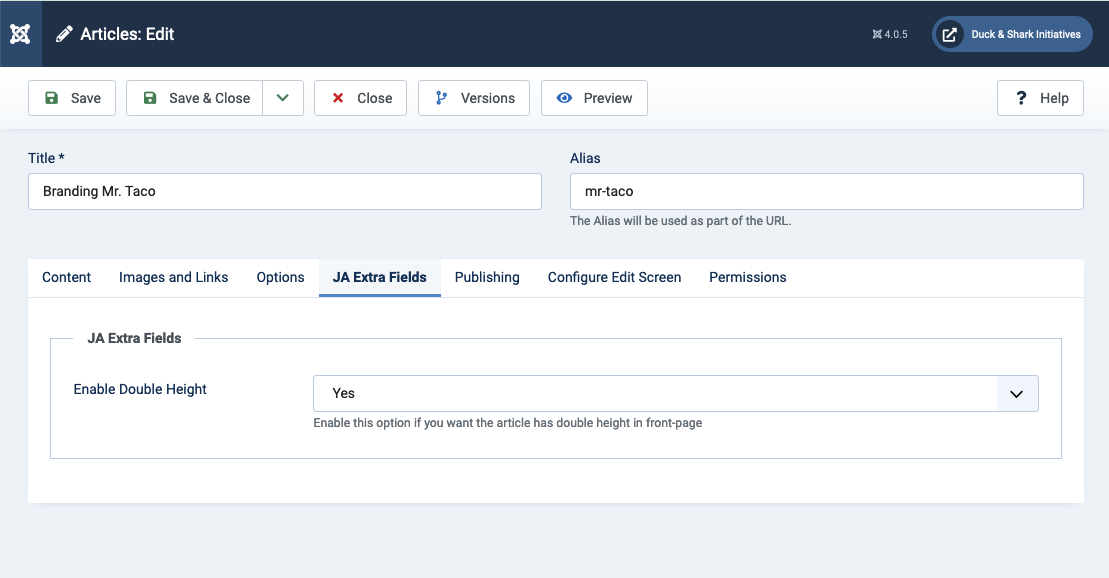Click the Save button
The width and height of the screenshot is (1109, 578).
[x=72, y=98]
